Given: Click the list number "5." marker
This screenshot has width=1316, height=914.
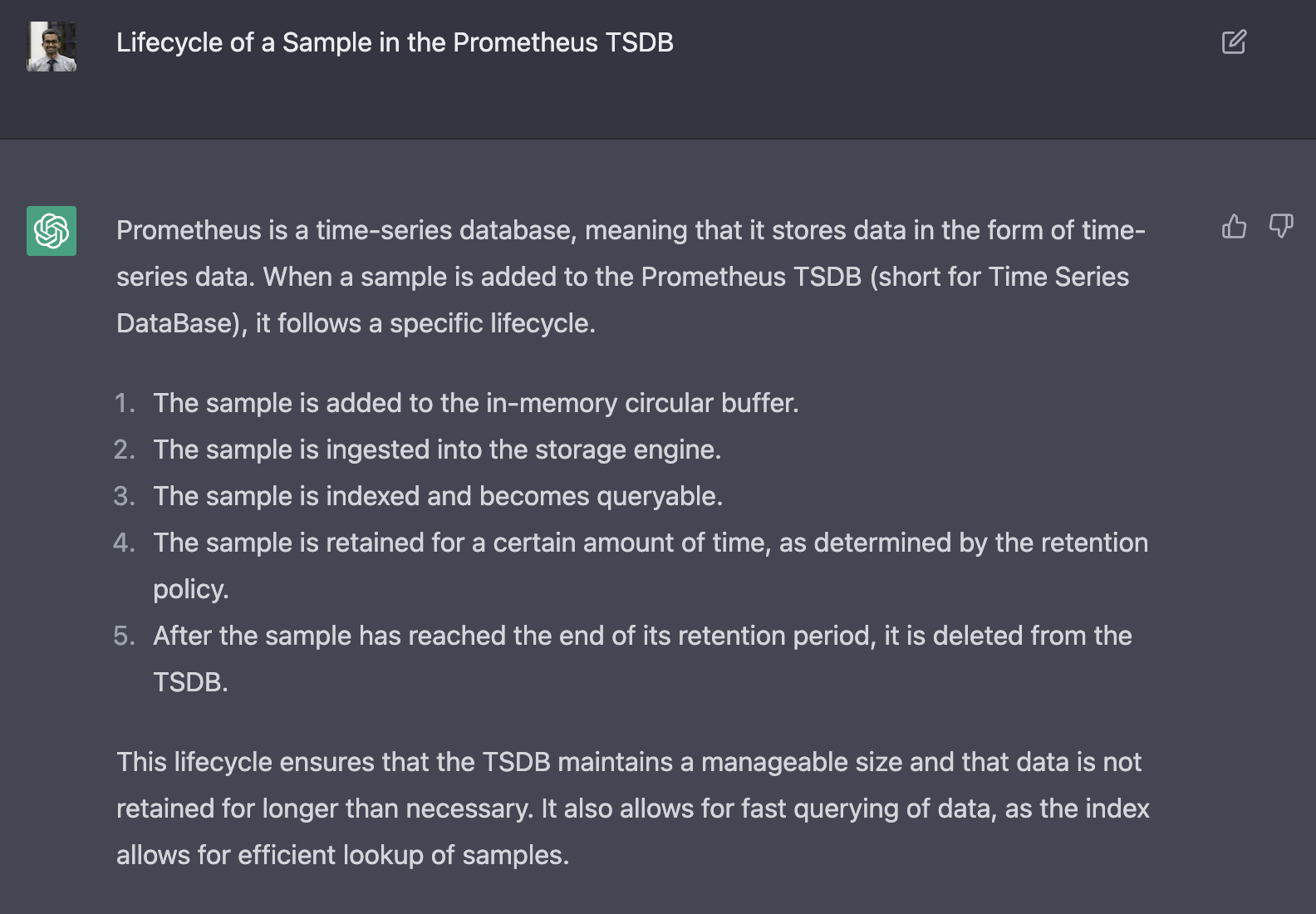Looking at the screenshot, I should click(125, 636).
